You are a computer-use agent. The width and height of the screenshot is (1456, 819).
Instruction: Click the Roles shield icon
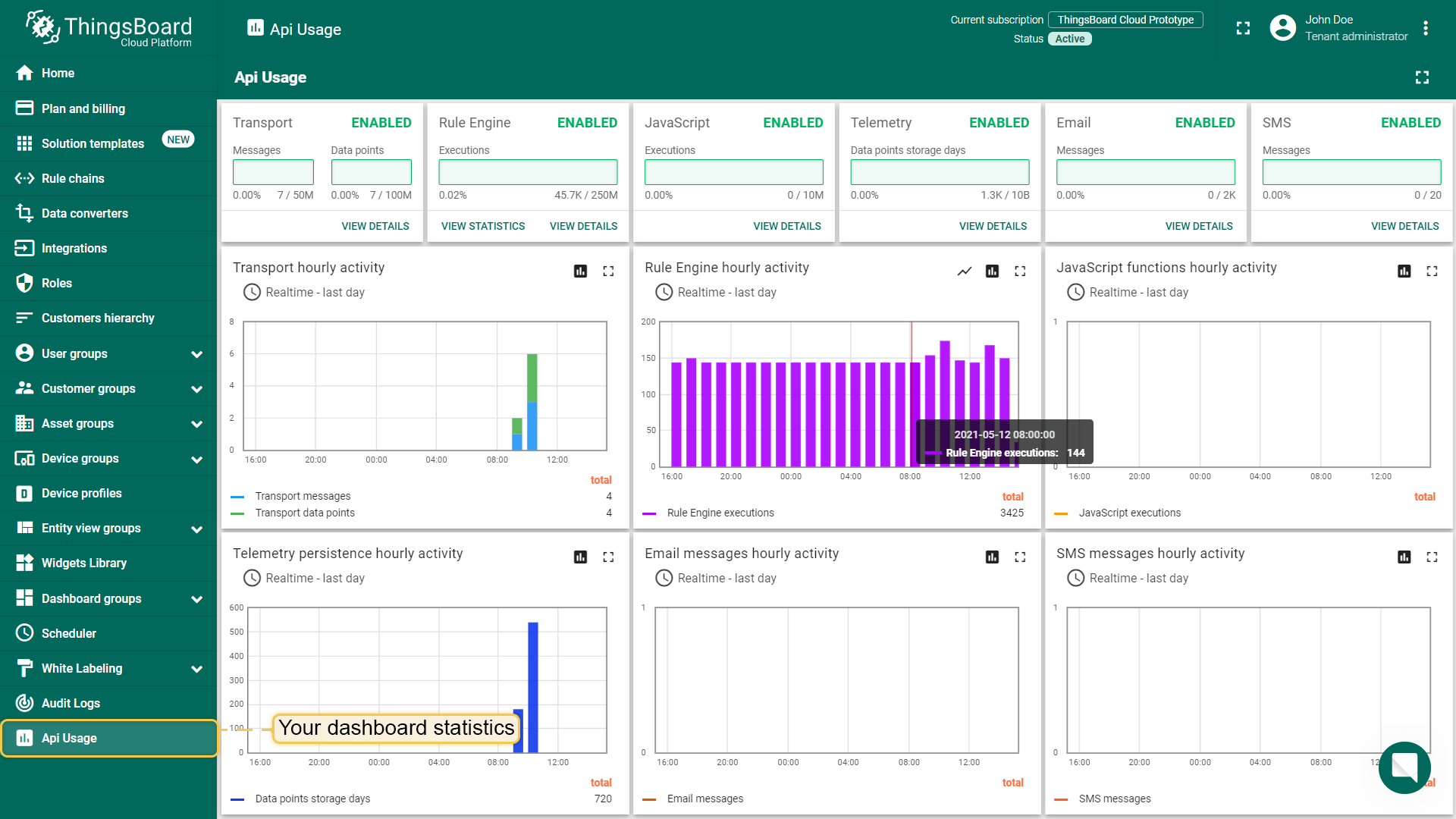click(24, 283)
